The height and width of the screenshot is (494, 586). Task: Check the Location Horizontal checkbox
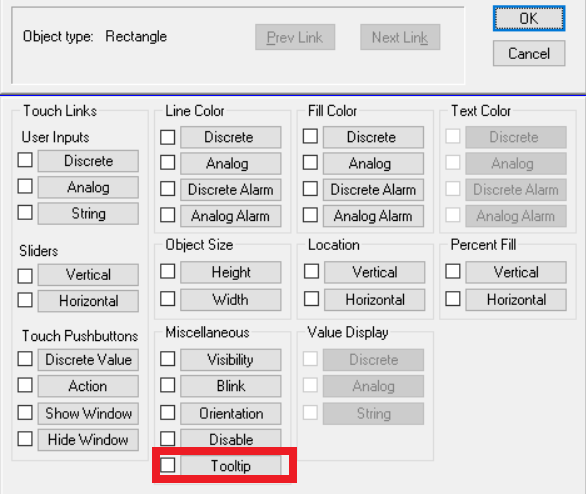point(311,299)
